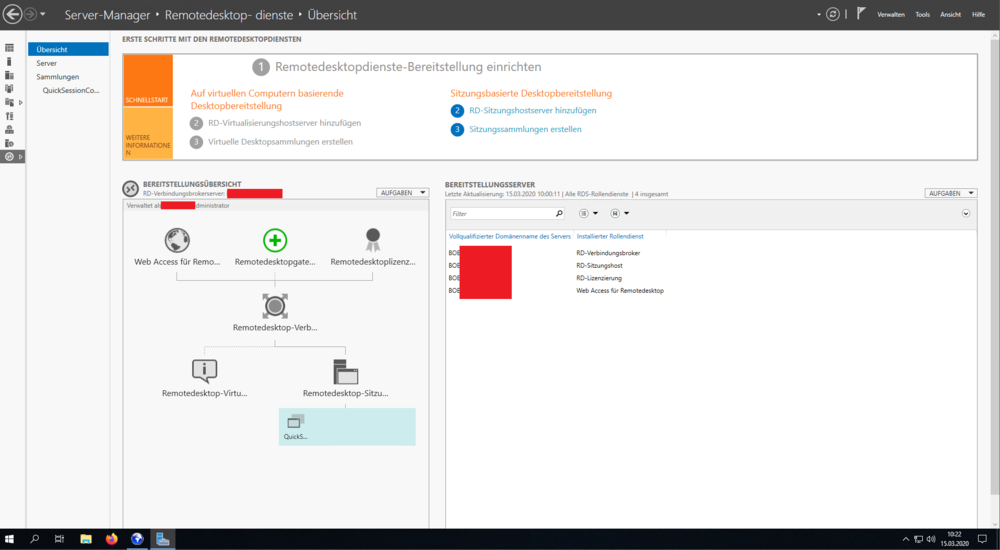Select the Remotedesktop-Verbindungsbroker icon

(x=275, y=305)
